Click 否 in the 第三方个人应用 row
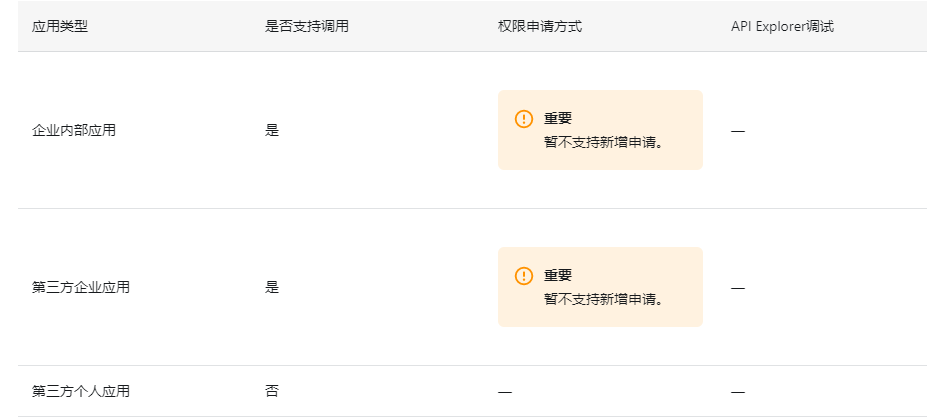Image resolution: width=927 pixels, height=419 pixels. point(272,391)
